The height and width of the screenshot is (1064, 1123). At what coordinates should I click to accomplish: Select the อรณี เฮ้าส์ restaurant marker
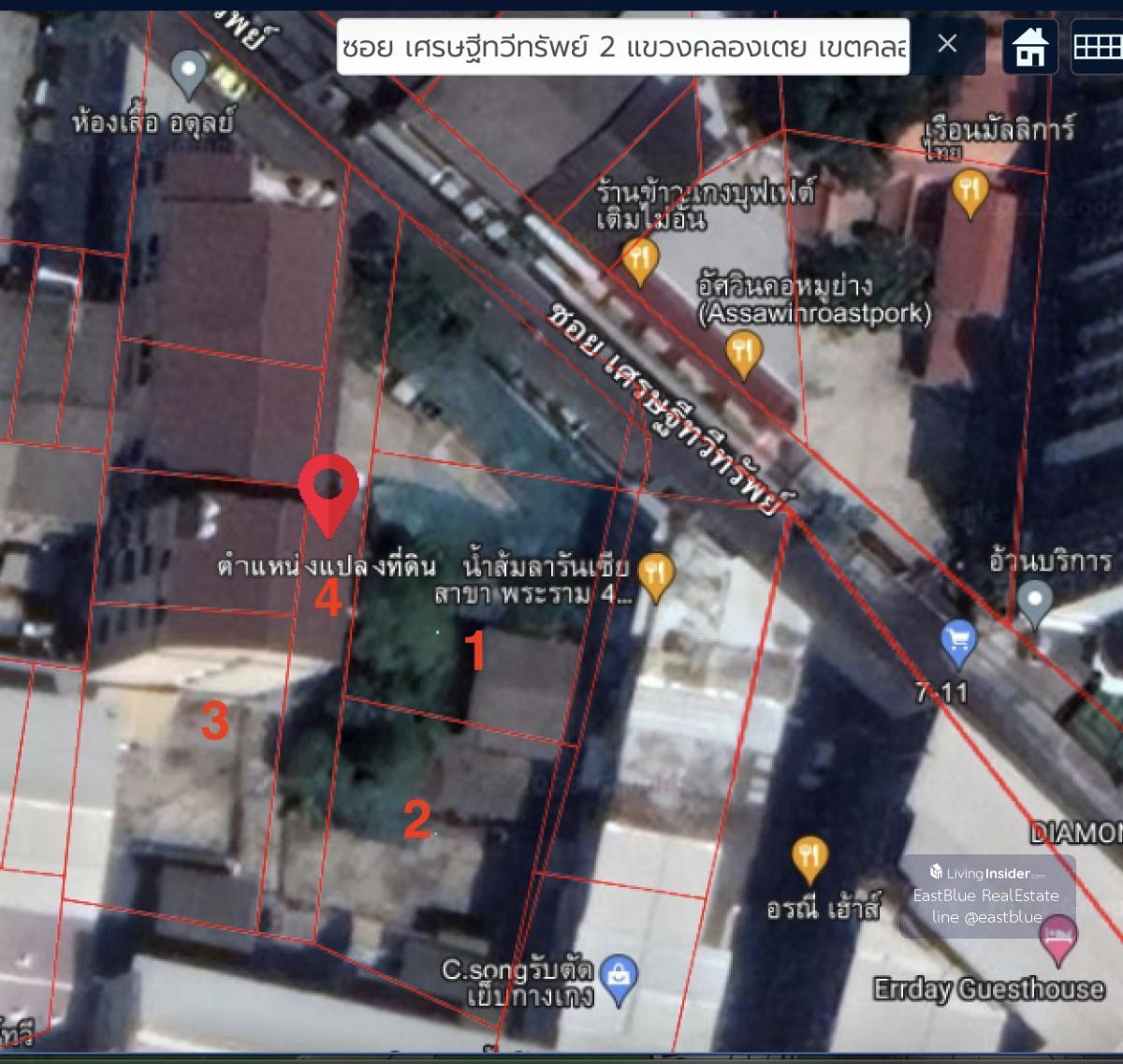coord(809,857)
